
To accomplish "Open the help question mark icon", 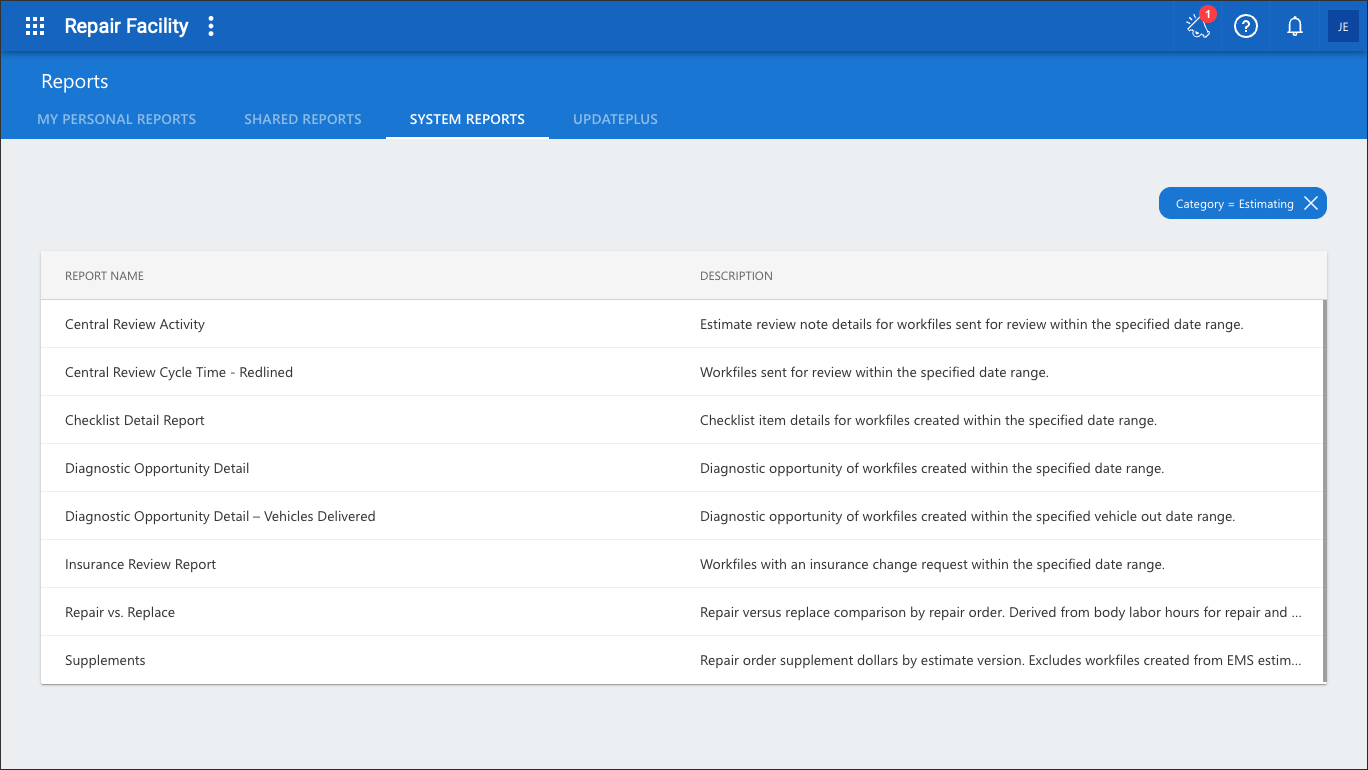I will tap(1245, 26).
